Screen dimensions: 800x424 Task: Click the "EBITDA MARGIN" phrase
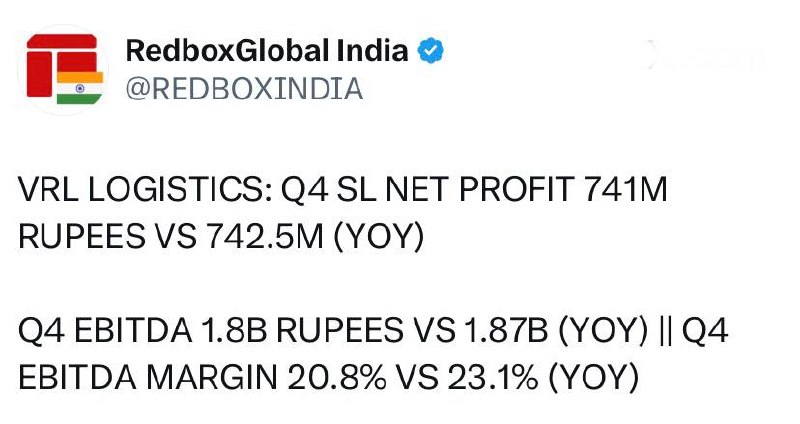coord(147,378)
